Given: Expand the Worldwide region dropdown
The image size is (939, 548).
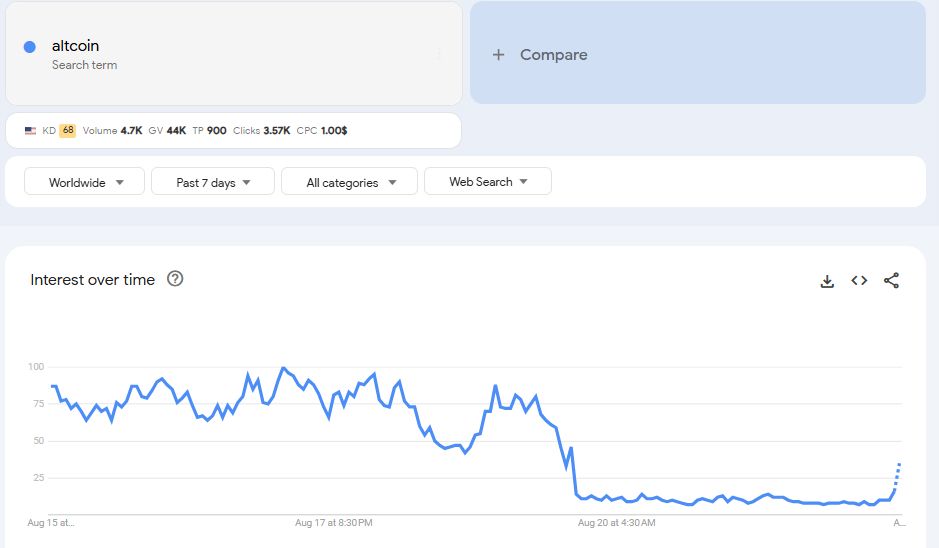Looking at the screenshot, I should pos(87,182).
